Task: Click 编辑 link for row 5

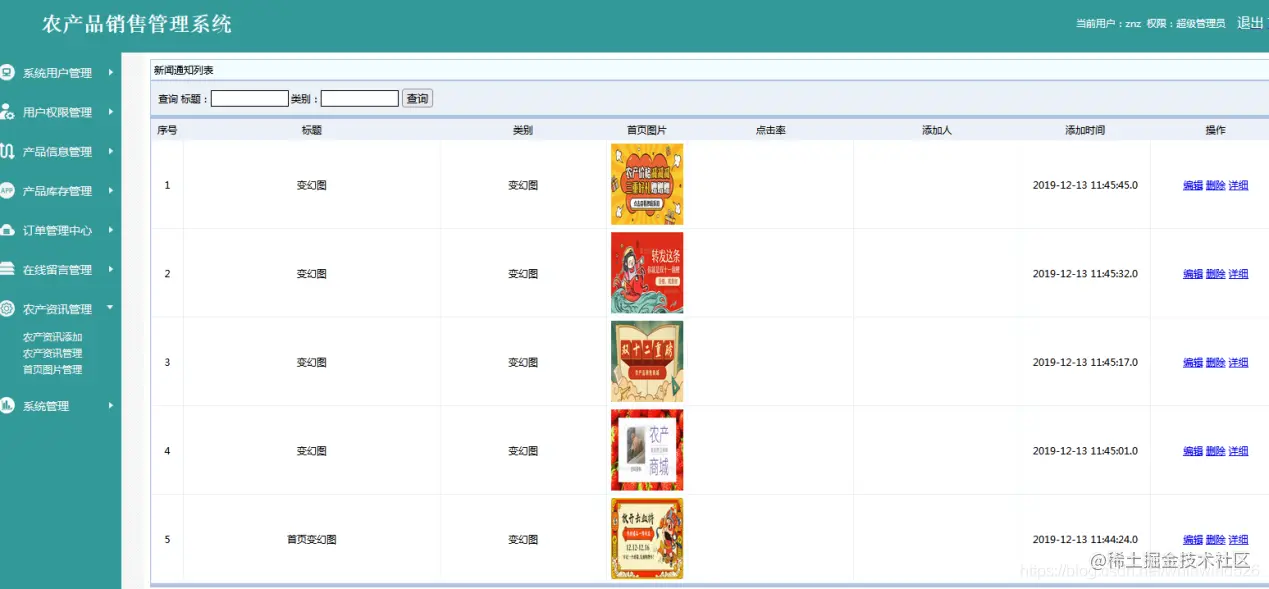Action: [x=1193, y=539]
